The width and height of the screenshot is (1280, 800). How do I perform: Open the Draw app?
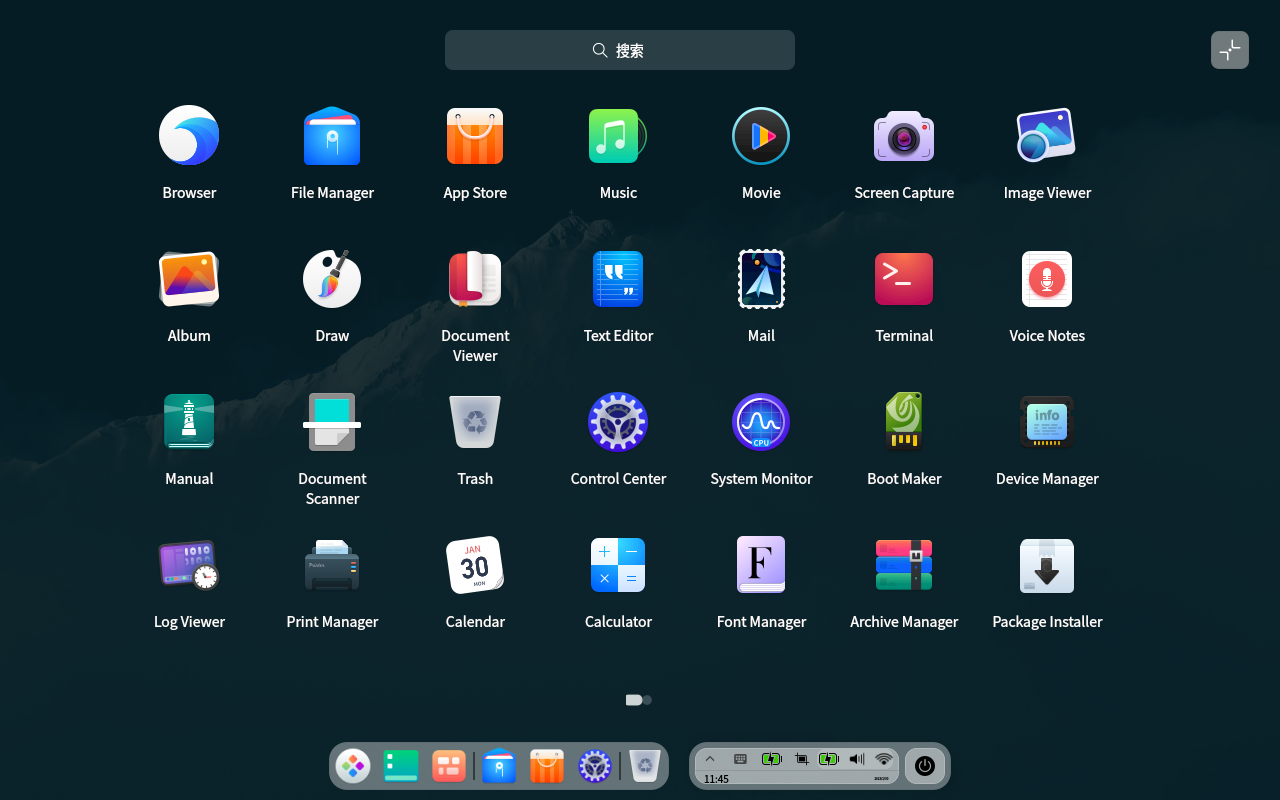[332, 279]
